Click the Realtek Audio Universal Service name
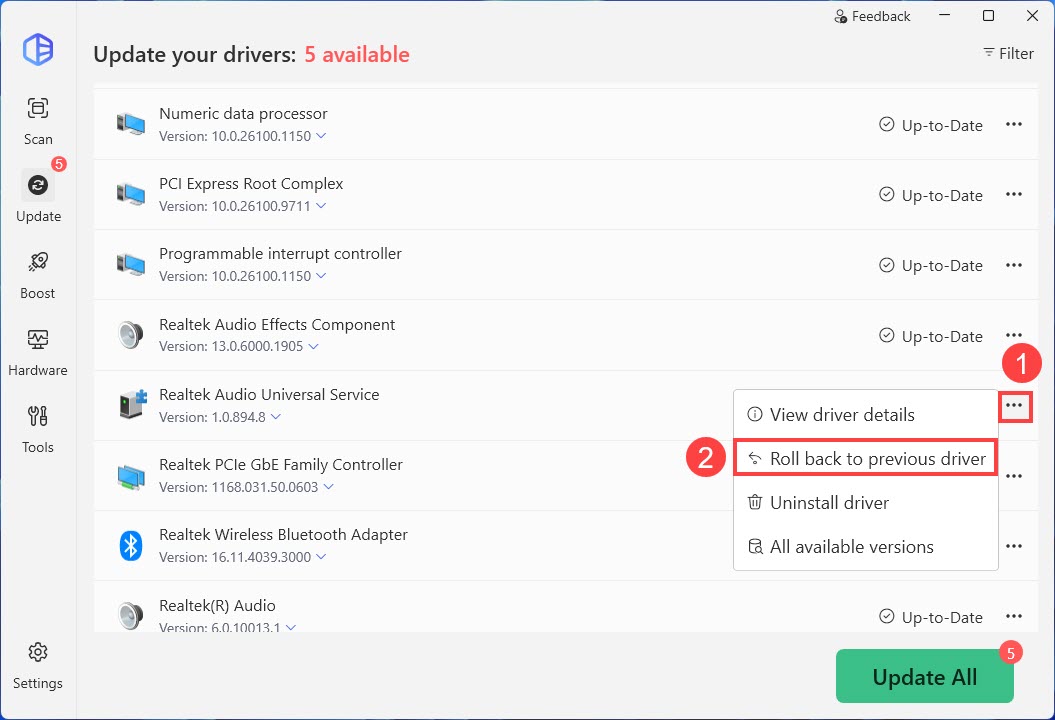This screenshot has width=1055, height=720. (x=269, y=394)
